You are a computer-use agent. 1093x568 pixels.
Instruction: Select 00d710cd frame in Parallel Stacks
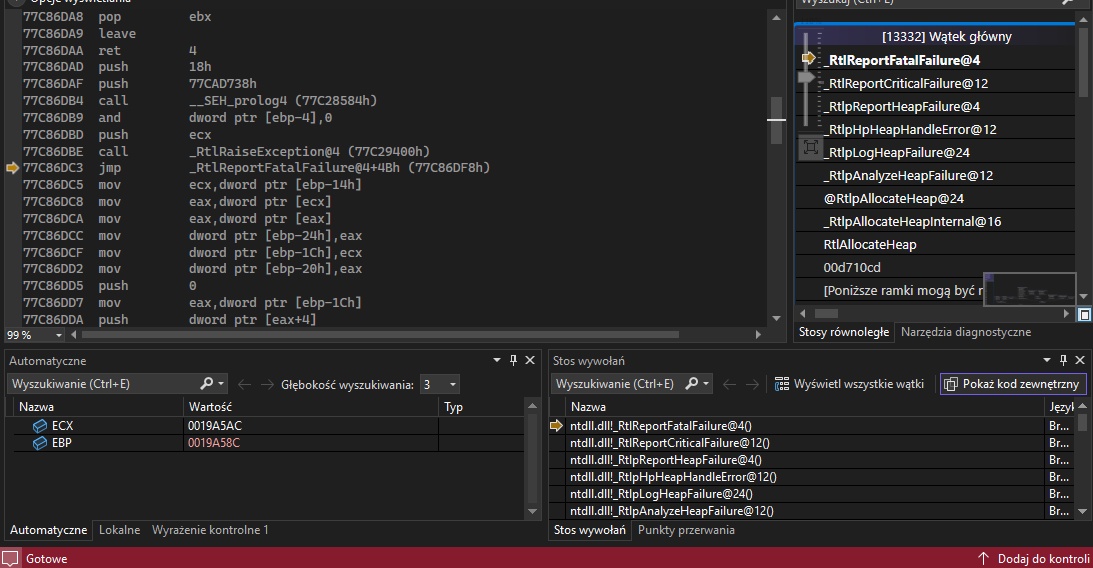coord(852,267)
